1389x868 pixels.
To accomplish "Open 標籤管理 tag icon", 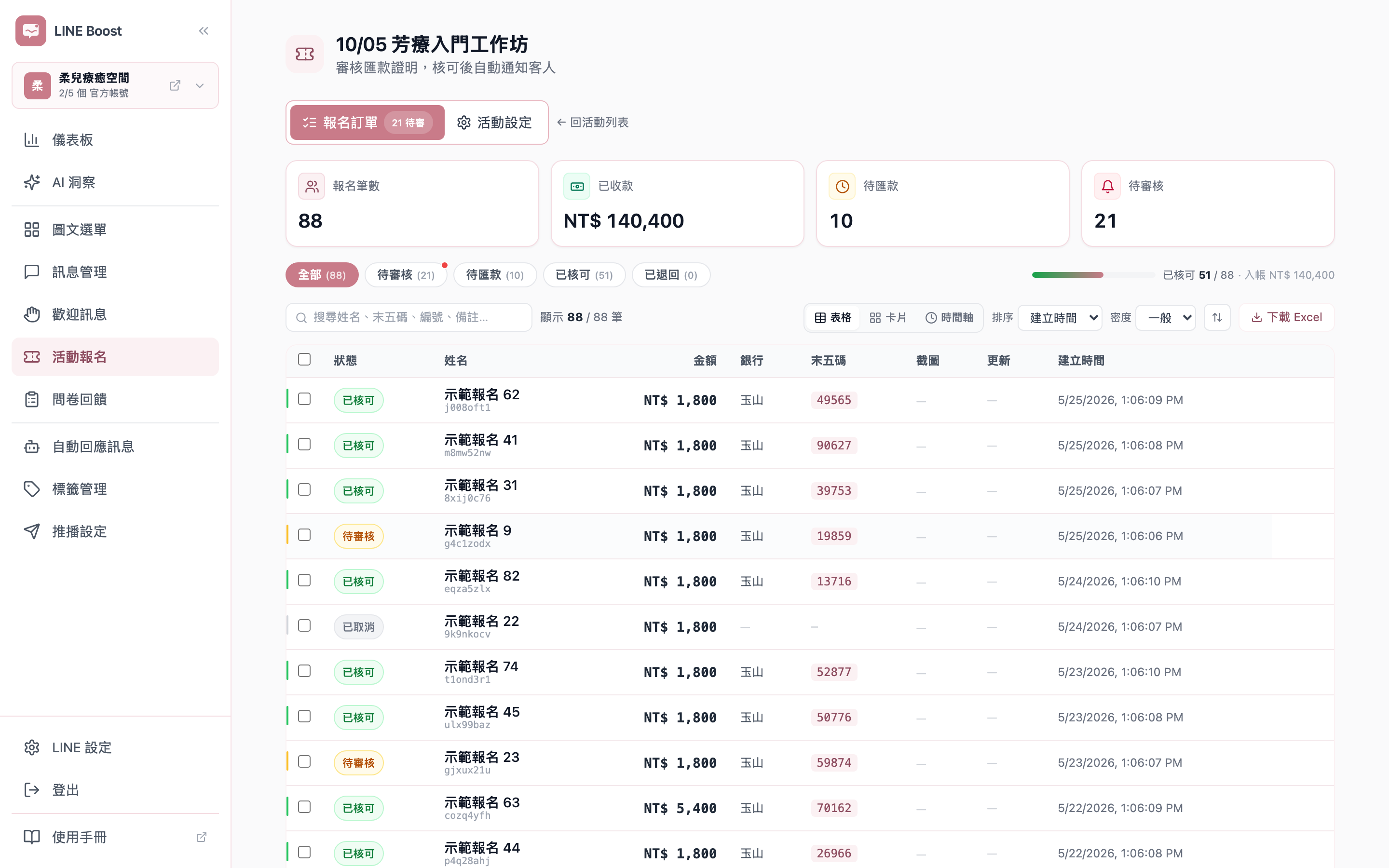I will click(31, 489).
